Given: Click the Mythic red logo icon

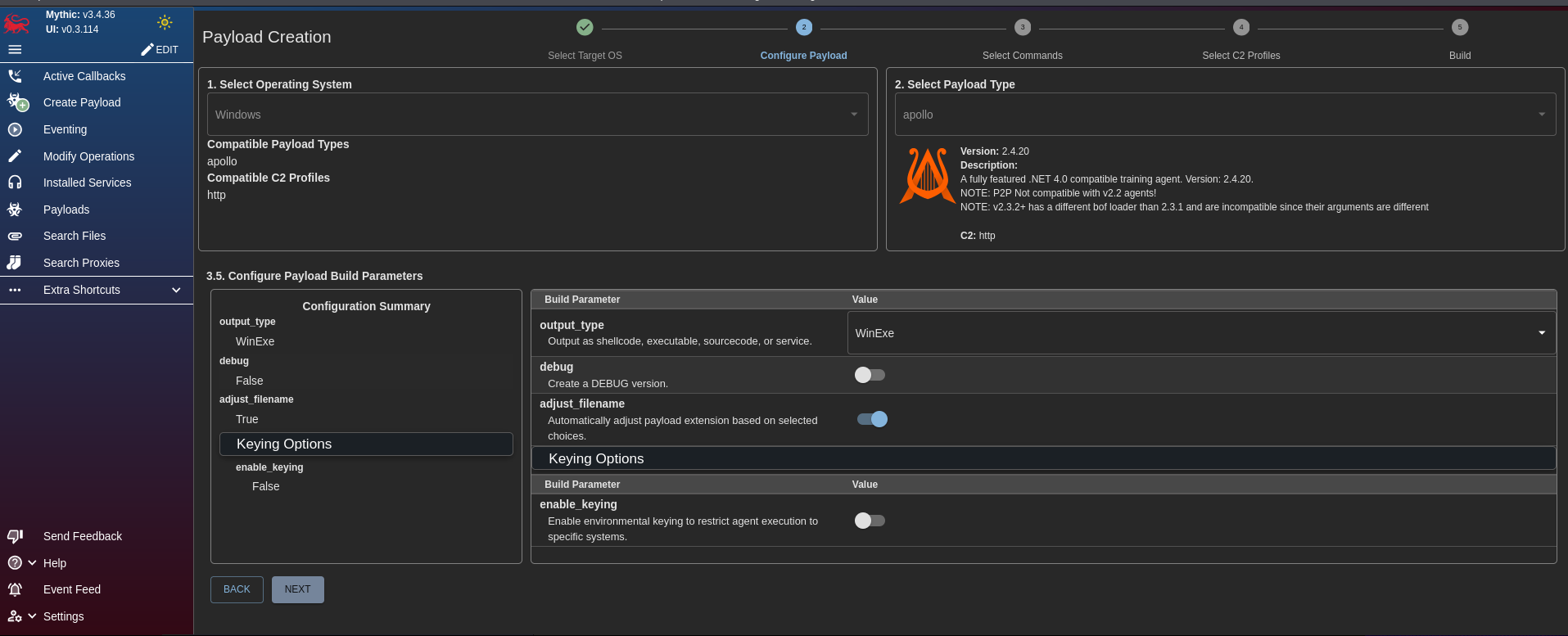Looking at the screenshot, I should (x=16, y=23).
